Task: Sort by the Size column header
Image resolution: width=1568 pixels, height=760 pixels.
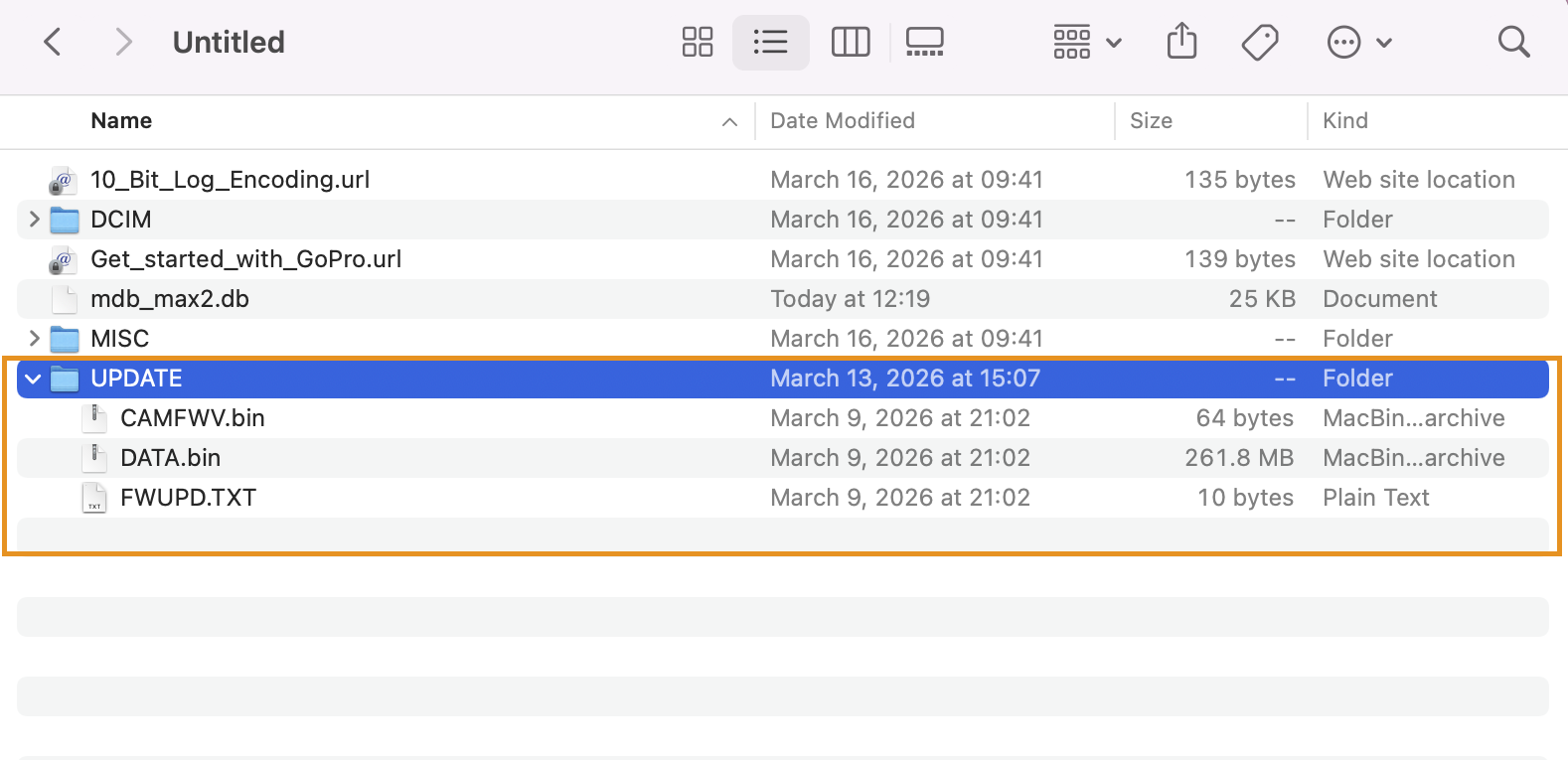Action: pyautogui.click(x=1151, y=121)
